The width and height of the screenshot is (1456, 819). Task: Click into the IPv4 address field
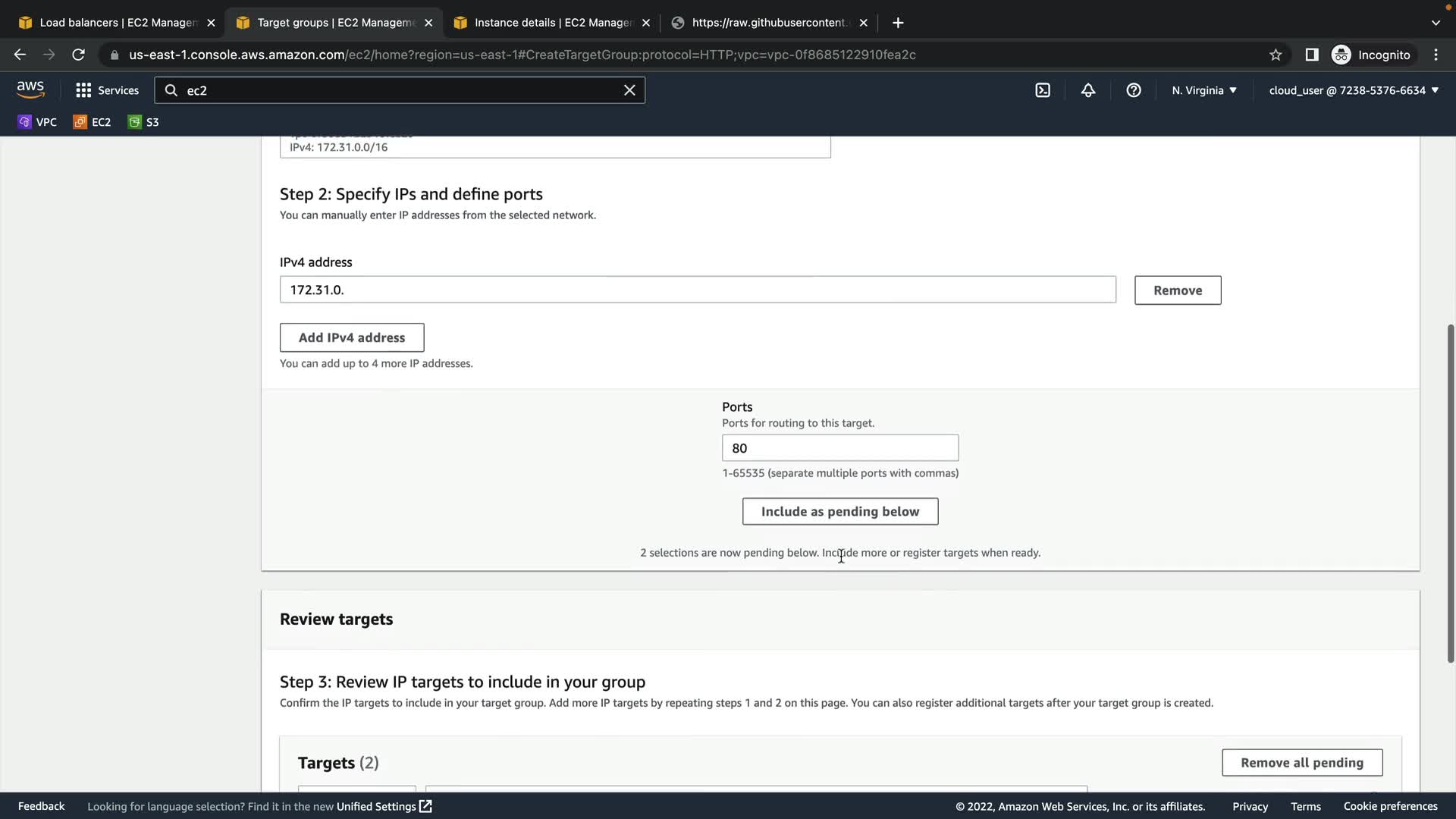click(x=698, y=290)
